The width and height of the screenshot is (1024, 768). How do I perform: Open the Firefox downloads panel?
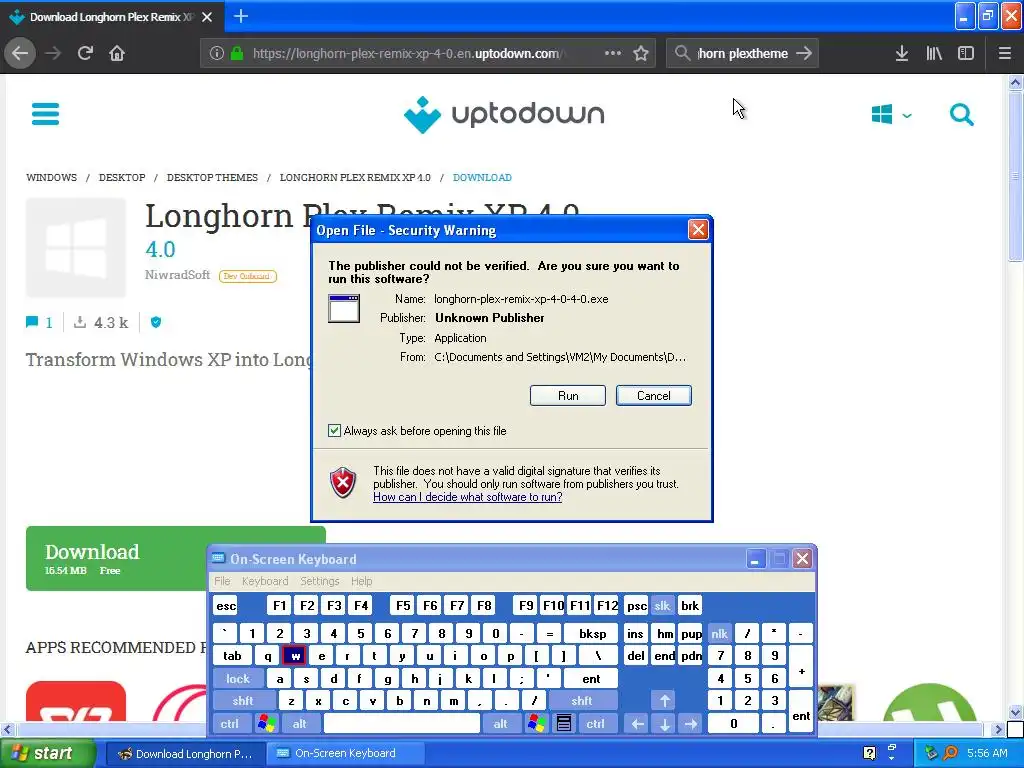click(x=902, y=53)
